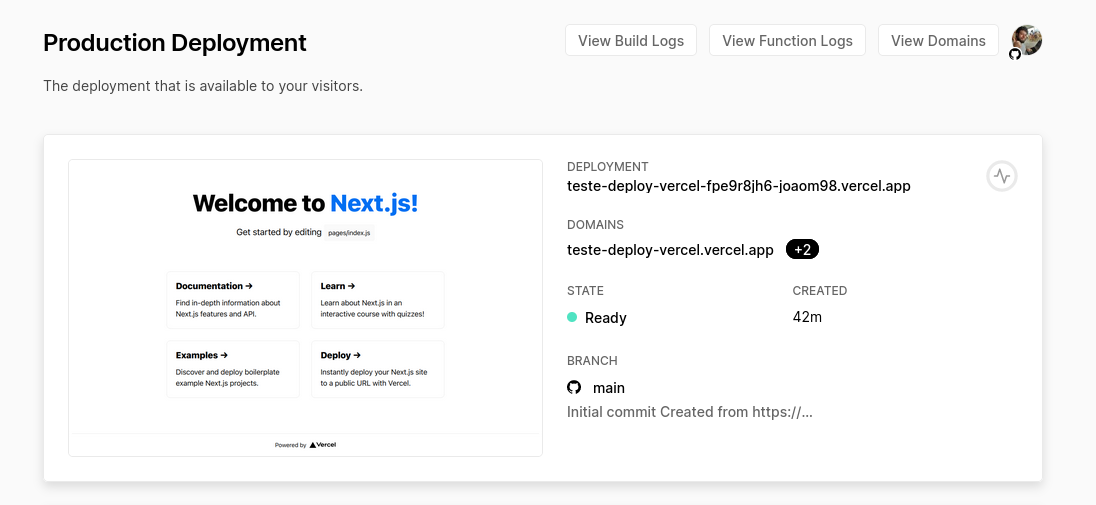Click the GitHub badge on the avatar
This screenshot has width=1096, height=505.
click(x=1015, y=54)
